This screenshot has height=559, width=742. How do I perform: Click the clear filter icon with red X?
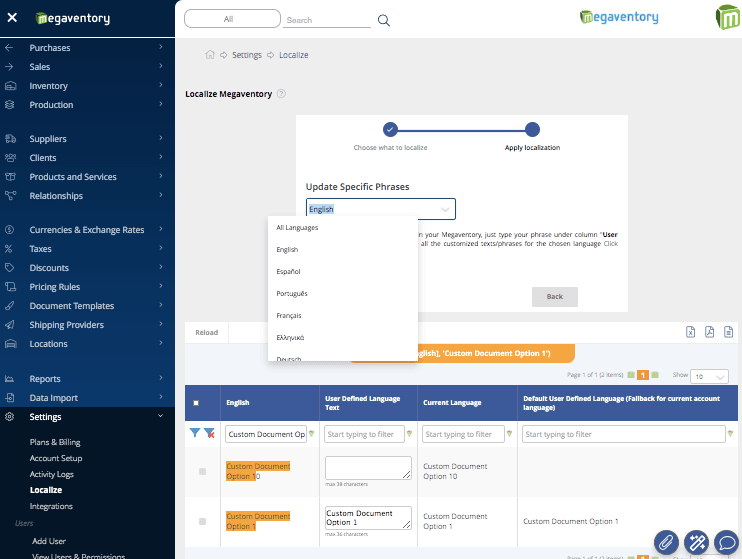click(209, 434)
